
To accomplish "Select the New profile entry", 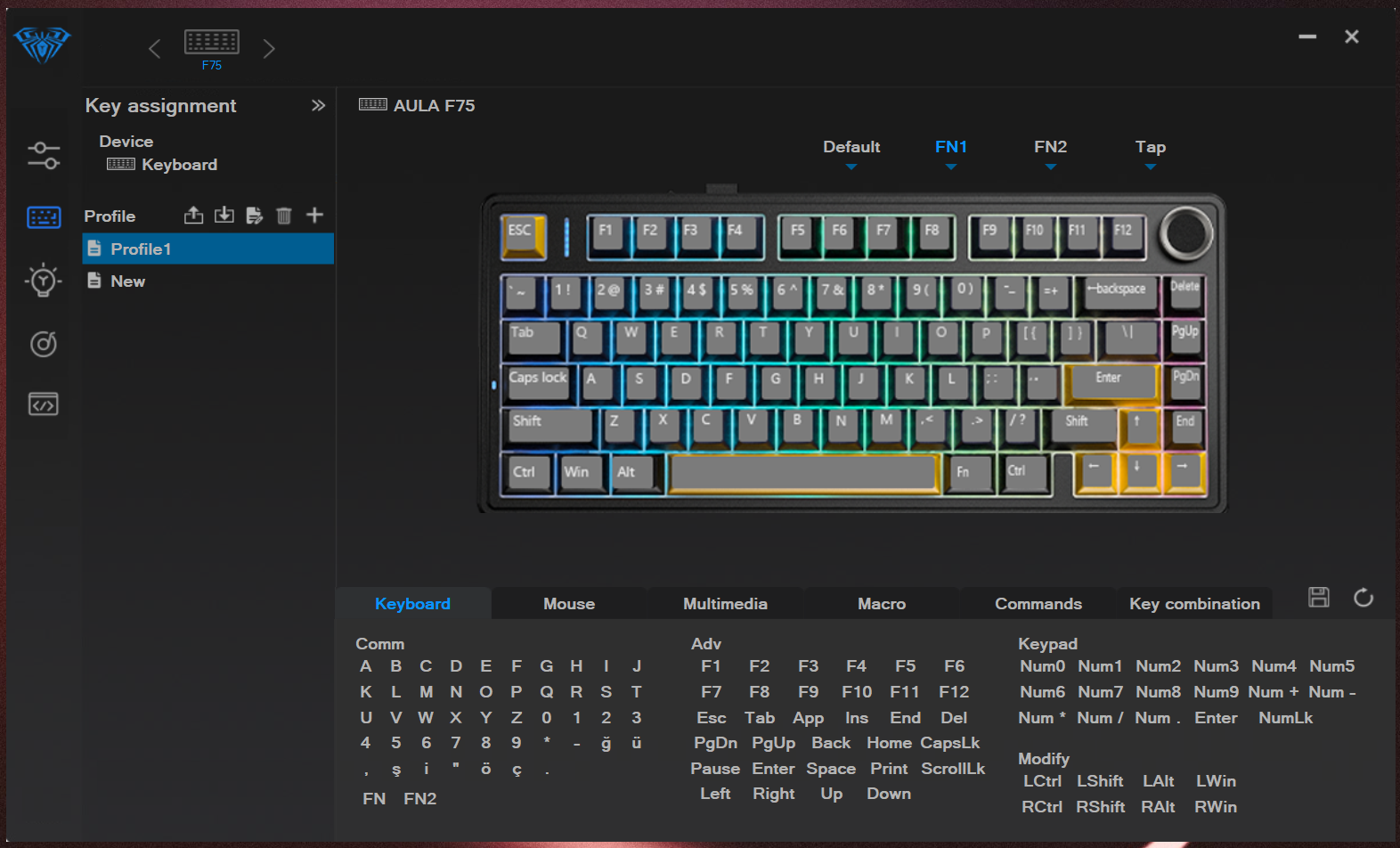I will click(208, 281).
